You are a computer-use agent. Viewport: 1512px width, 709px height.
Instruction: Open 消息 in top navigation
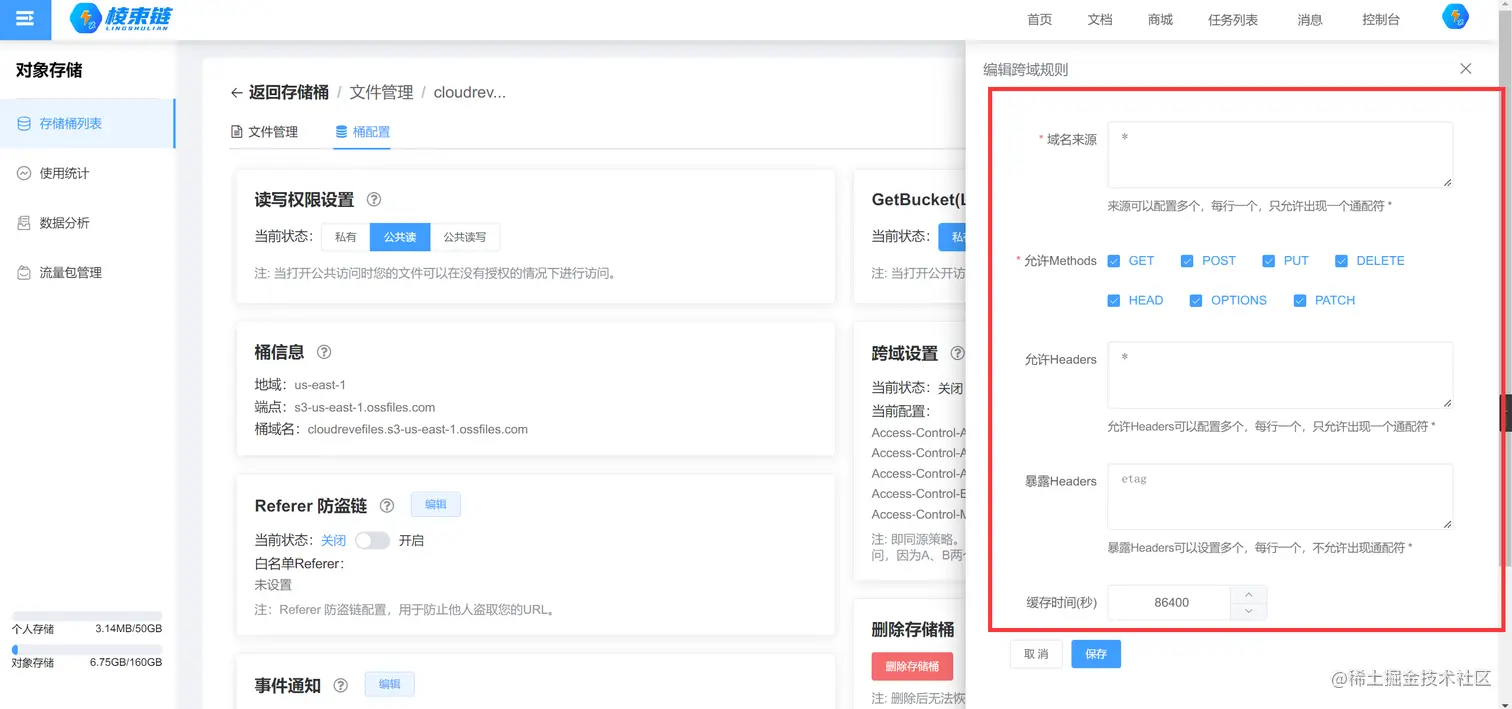1310,20
